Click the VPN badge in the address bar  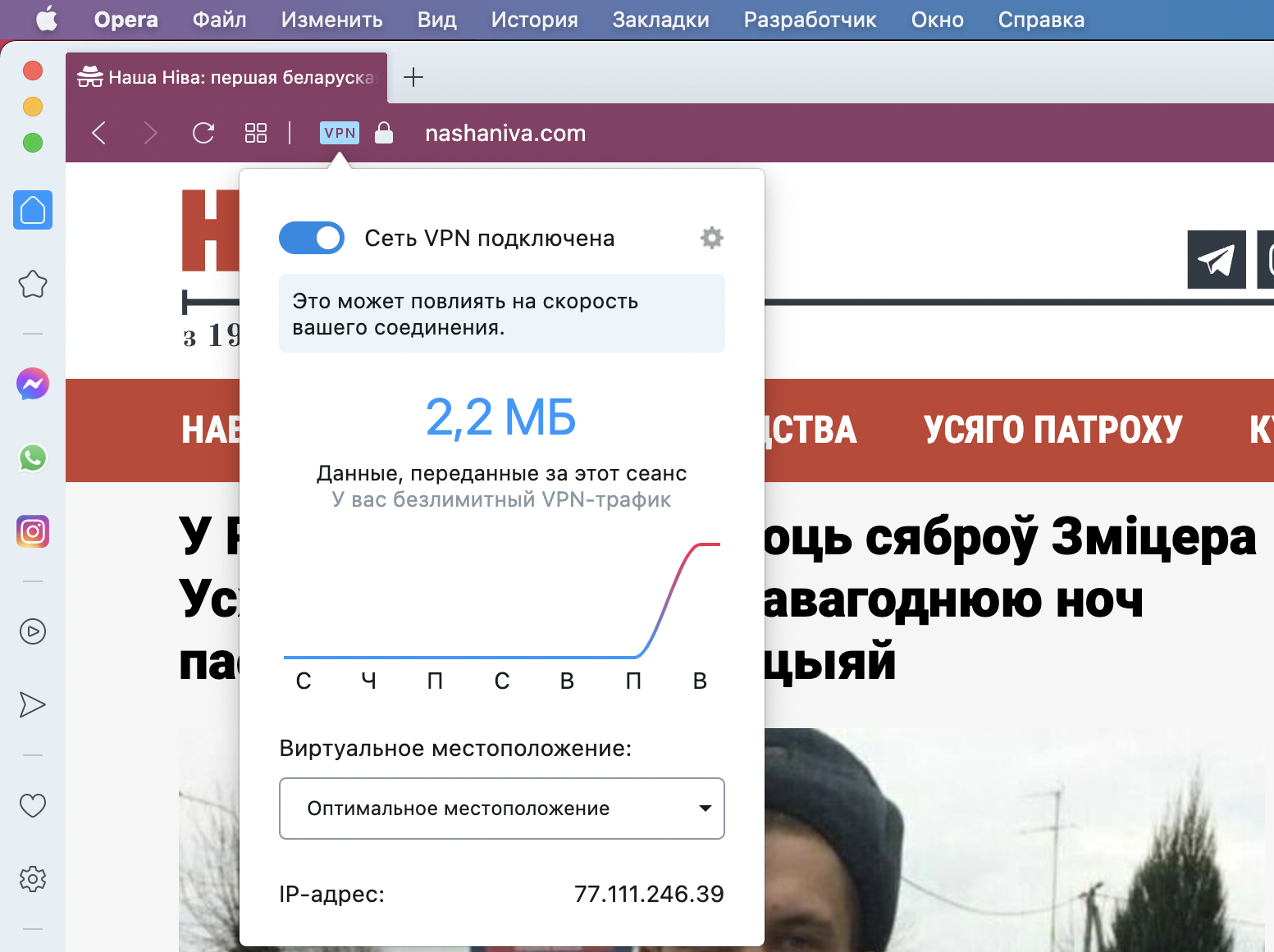(340, 133)
